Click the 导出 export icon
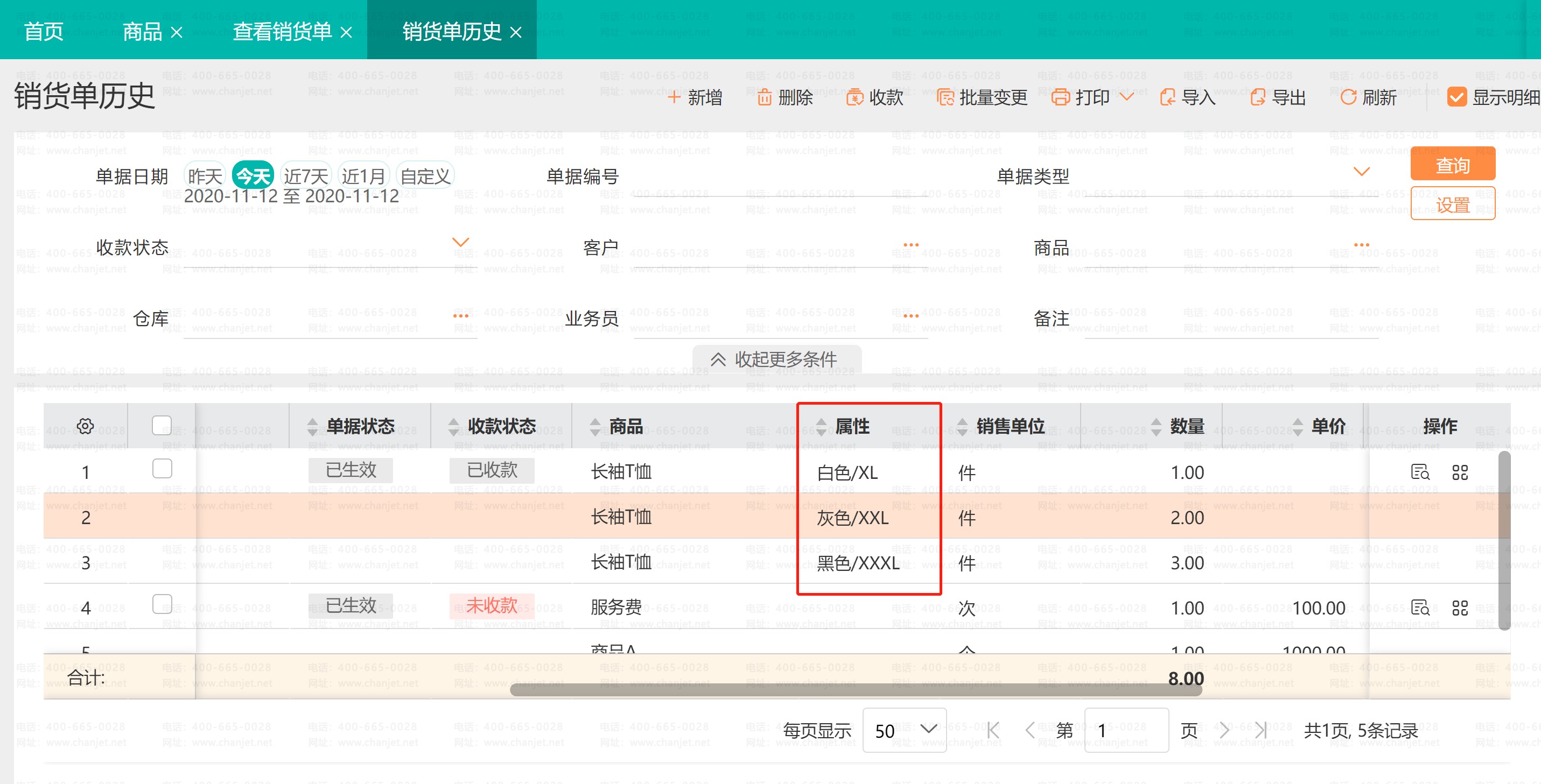This screenshot has width=1541, height=784. tap(1257, 97)
